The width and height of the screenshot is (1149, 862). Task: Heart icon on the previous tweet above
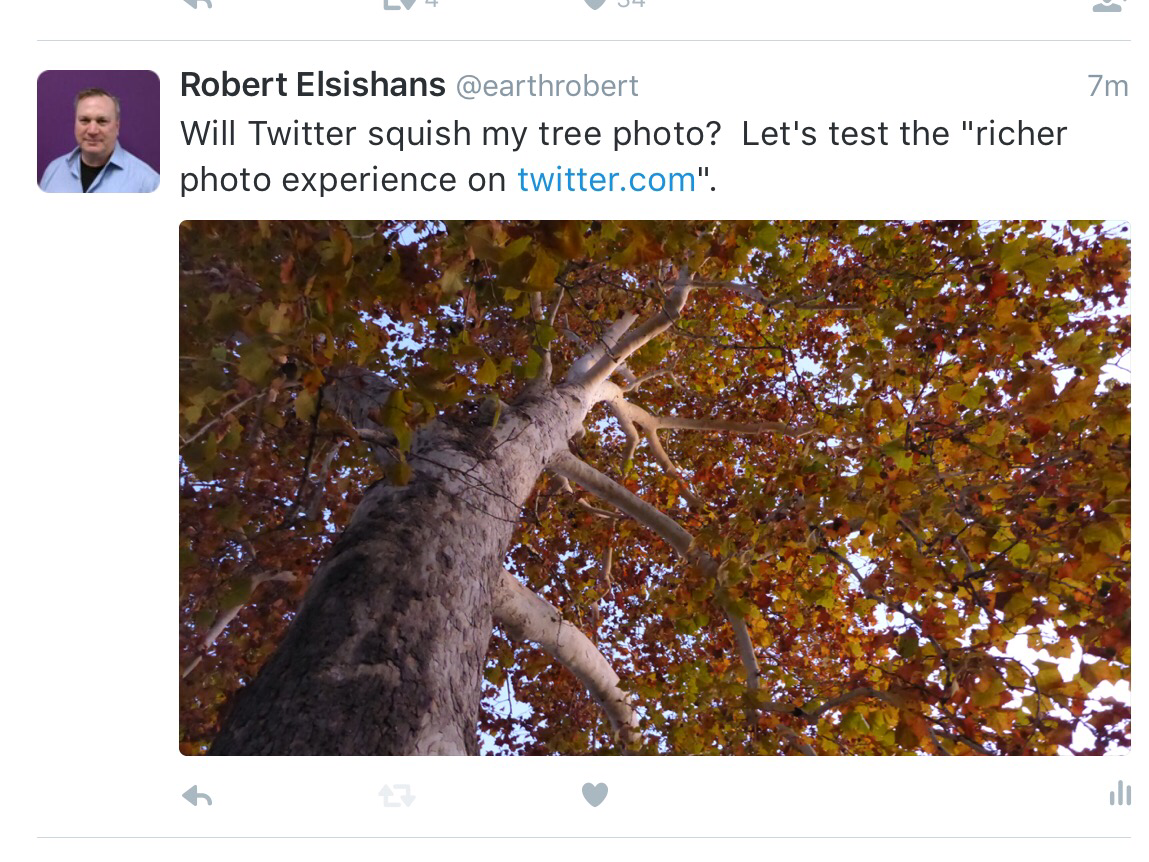click(x=595, y=4)
